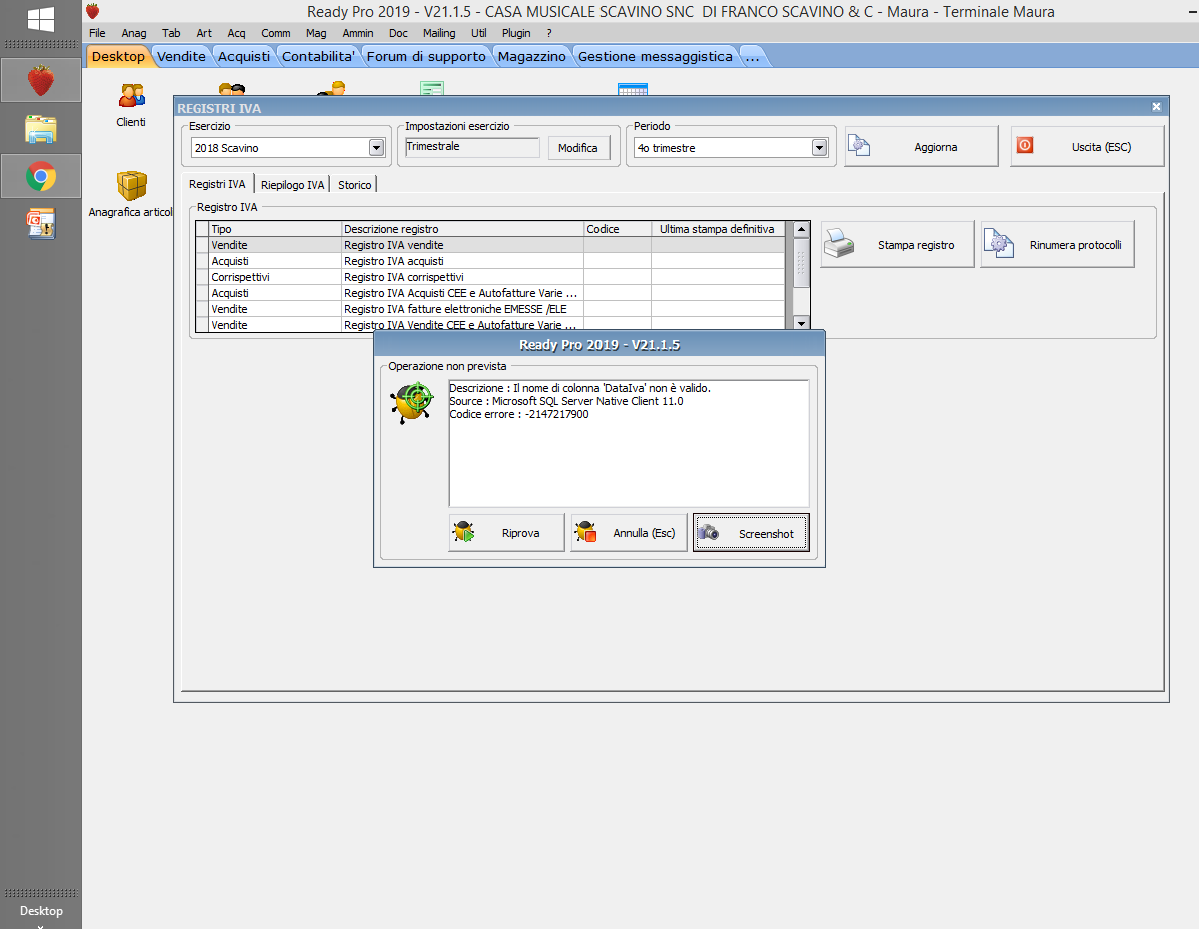Click the gear document icon on Rinumera protocolli
The height and width of the screenshot is (929, 1199).
[x=999, y=245]
